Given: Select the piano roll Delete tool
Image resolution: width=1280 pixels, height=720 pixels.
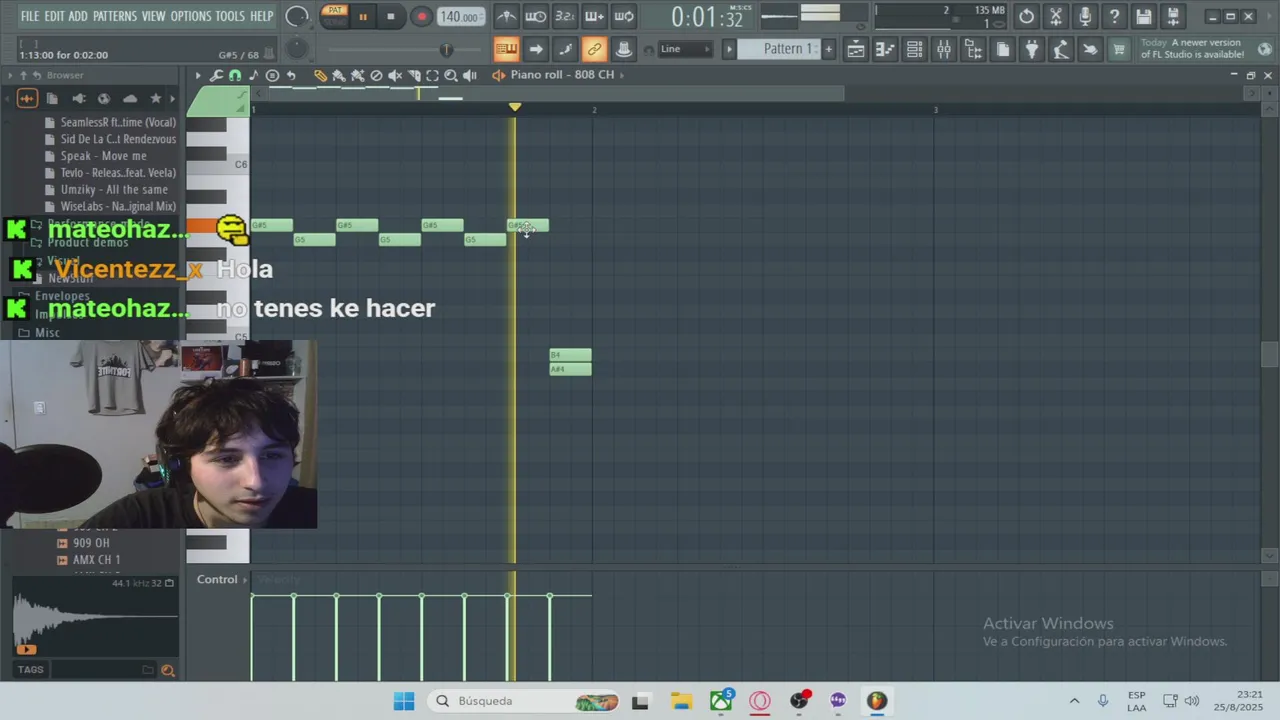Looking at the screenshot, I should (x=376, y=75).
